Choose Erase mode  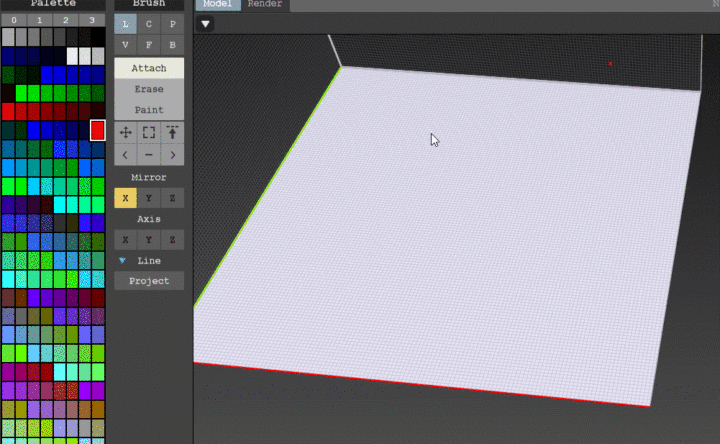point(149,89)
